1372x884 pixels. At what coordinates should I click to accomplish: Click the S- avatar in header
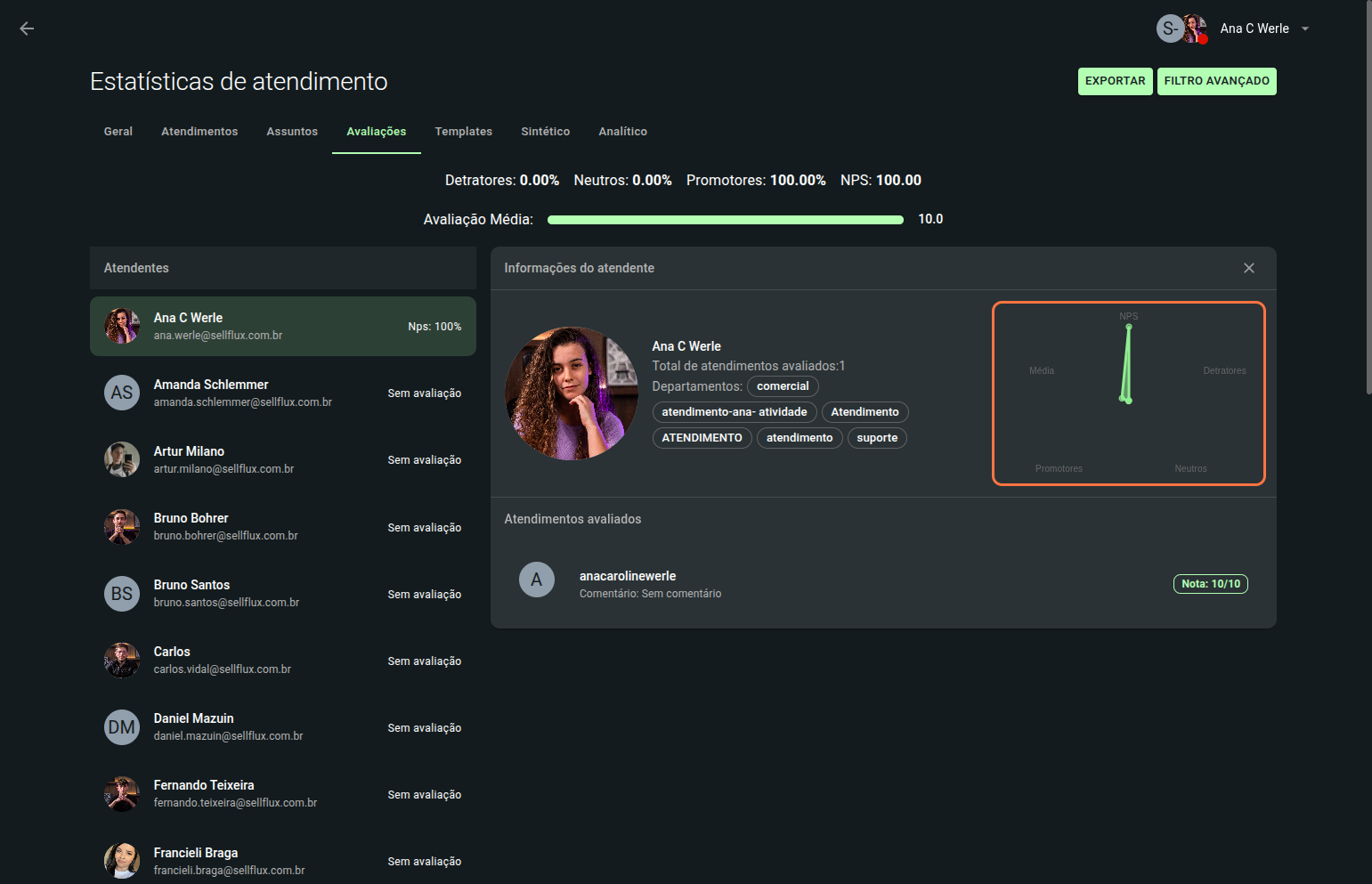click(x=1169, y=28)
